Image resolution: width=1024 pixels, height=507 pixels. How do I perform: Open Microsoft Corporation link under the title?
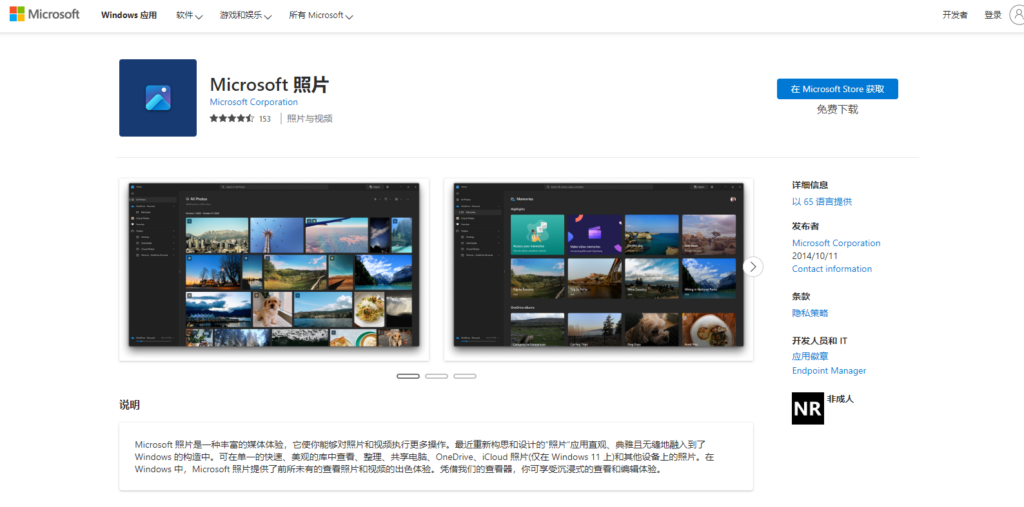coord(253,102)
